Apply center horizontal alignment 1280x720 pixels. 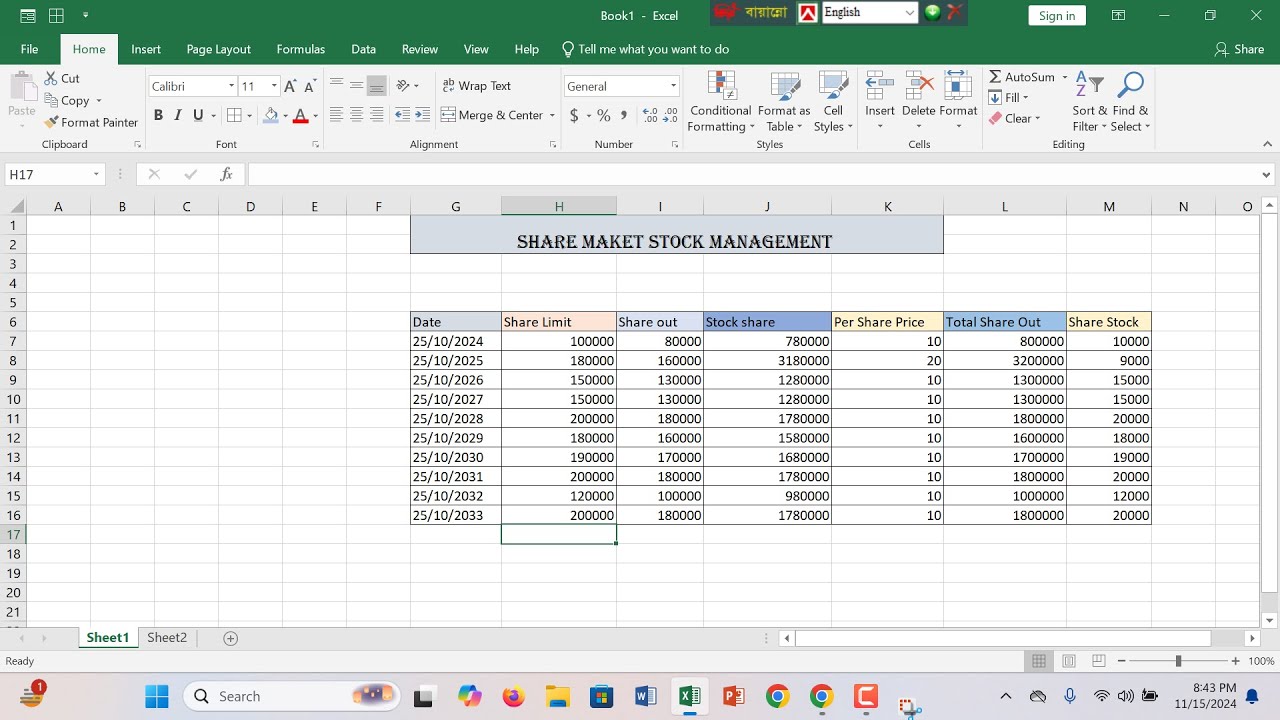(356, 115)
